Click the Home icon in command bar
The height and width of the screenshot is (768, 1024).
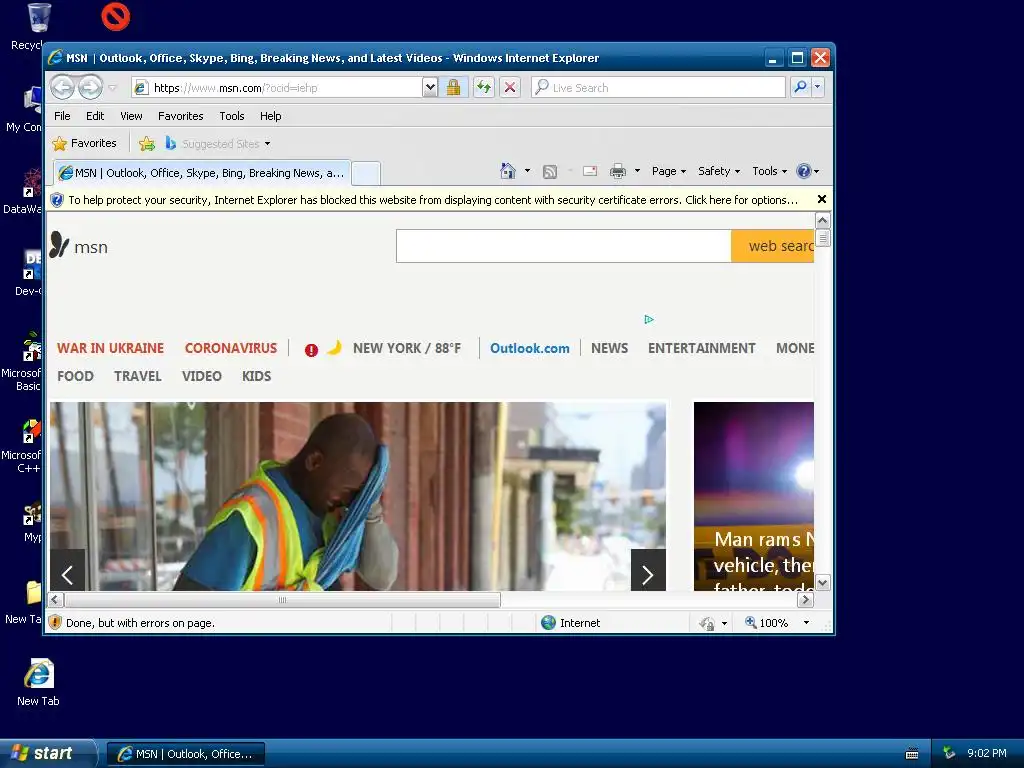click(507, 171)
